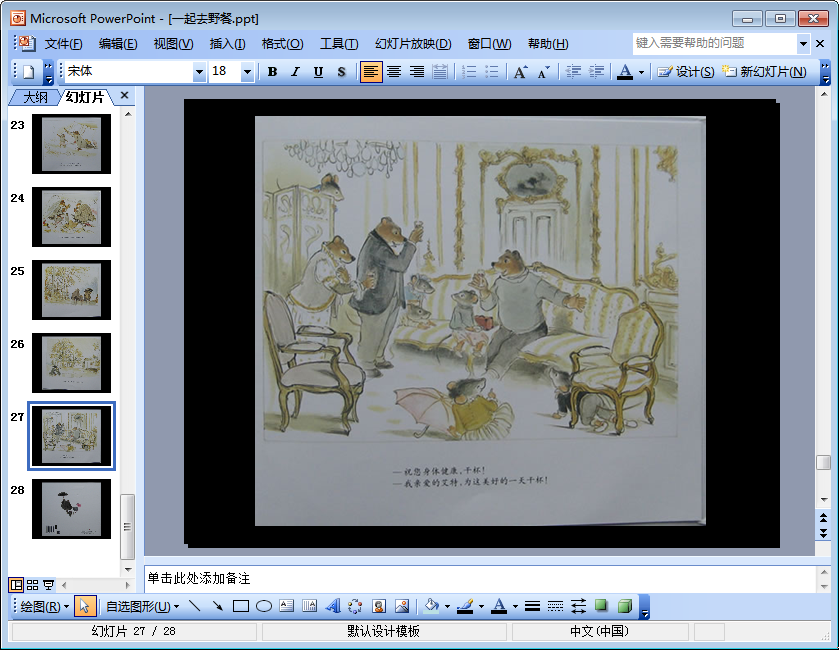Select slide 23 thumbnail
The height and width of the screenshot is (650, 839).
click(x=71, y=144)
